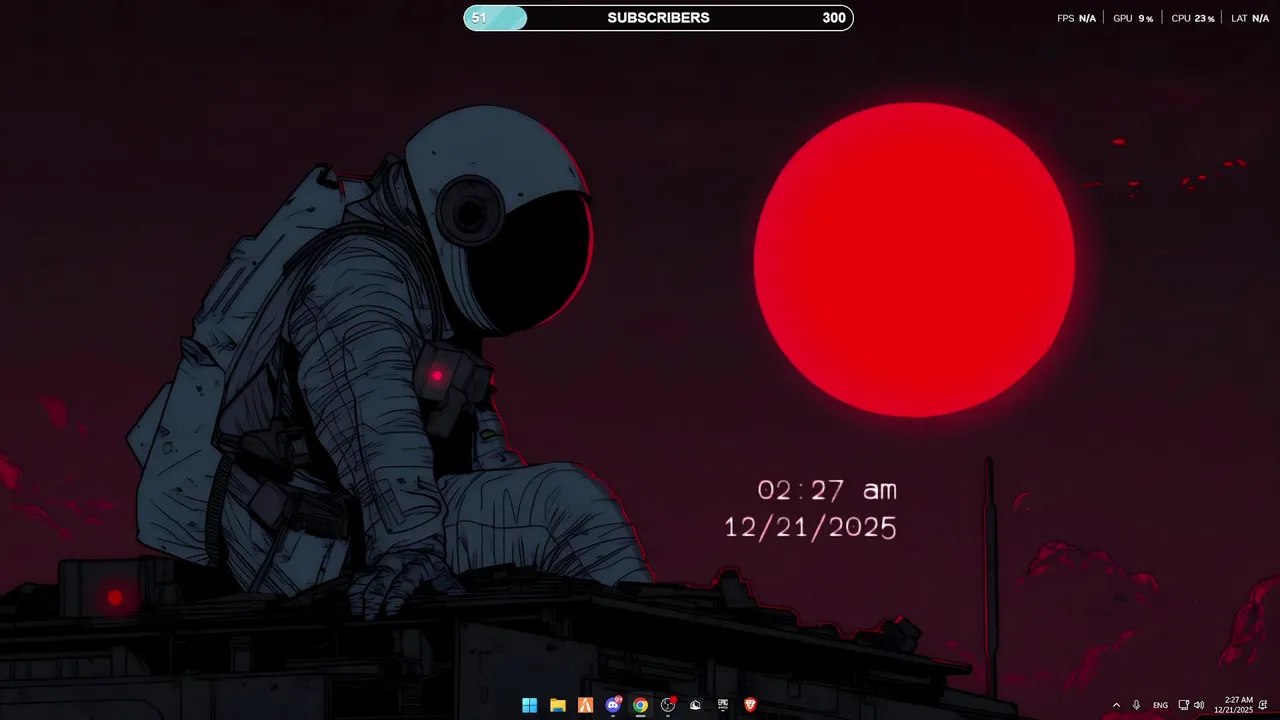
Task: Show hidden system tray icons
Action: [x=1116, y=705]
